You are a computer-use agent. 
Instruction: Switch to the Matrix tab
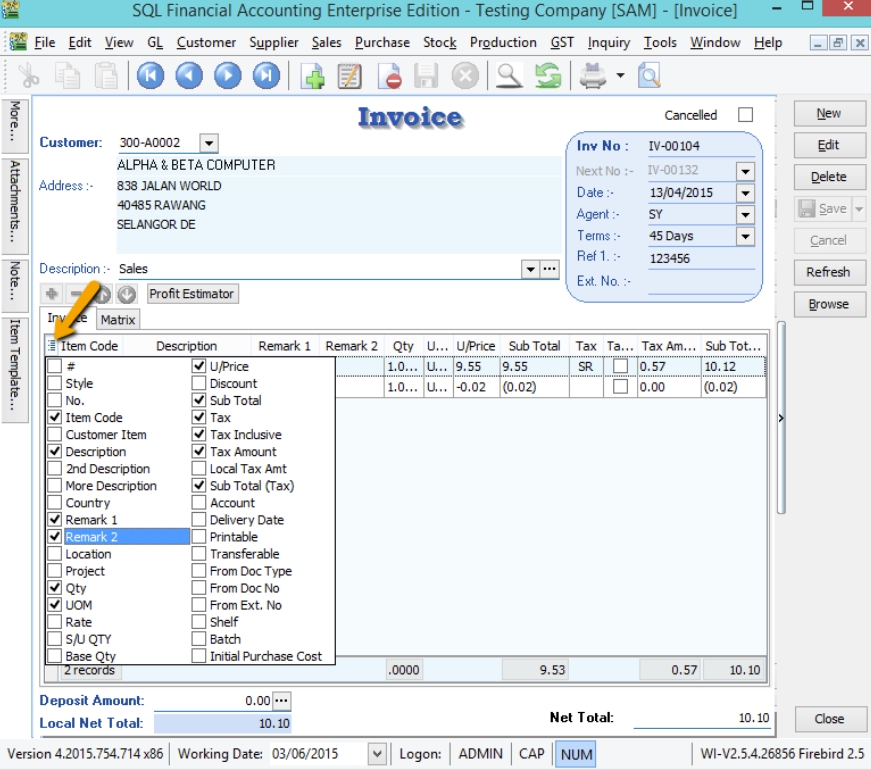[x=118, y=320]
